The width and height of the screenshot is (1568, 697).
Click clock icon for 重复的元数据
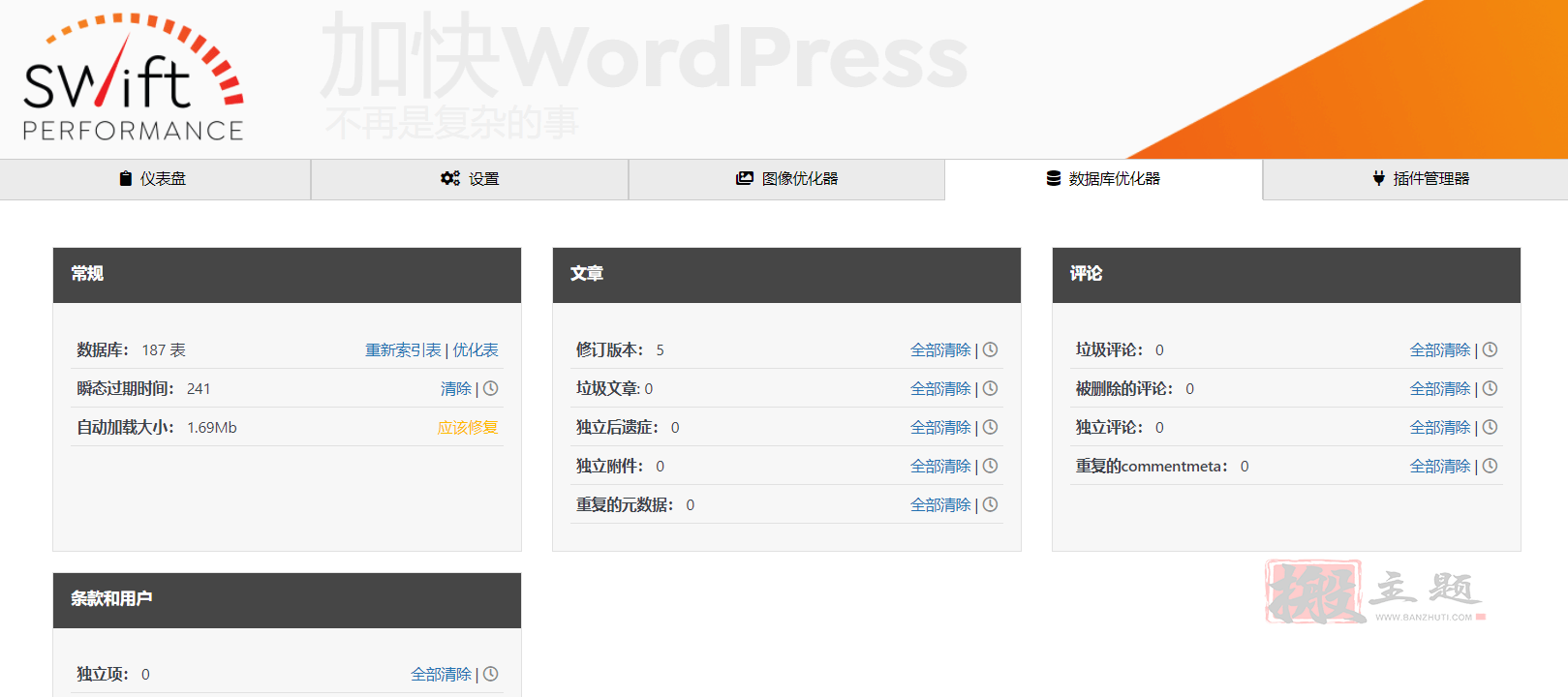tap(990, 504)
